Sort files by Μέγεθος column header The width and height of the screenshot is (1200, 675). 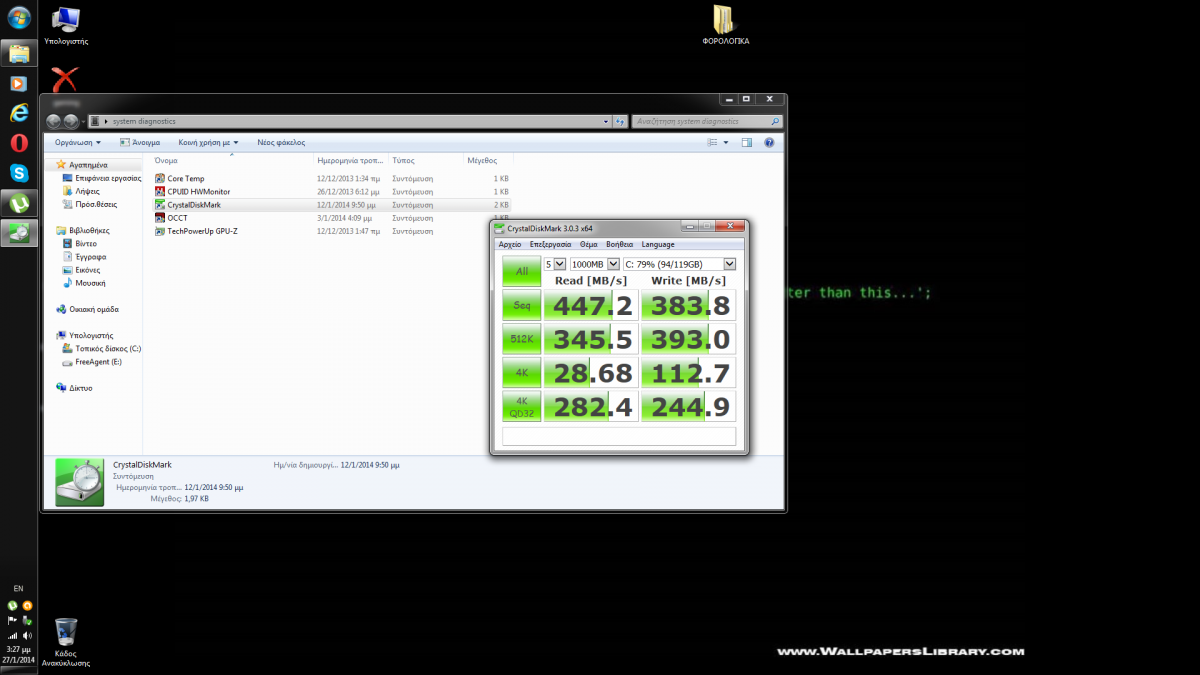(x=488, y=160)
